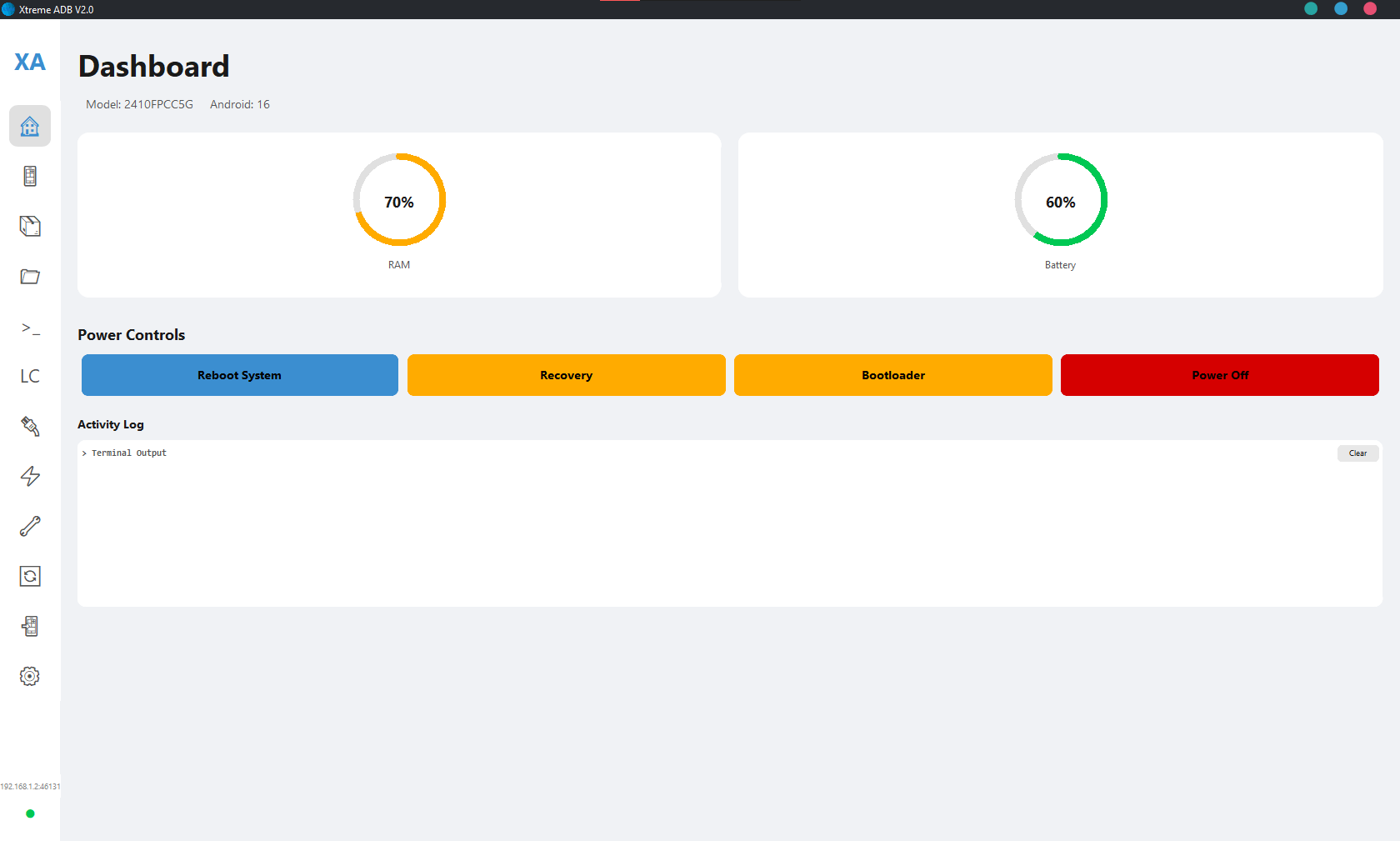This screenshot has width=1400, height=841.
Task: Open the fastboot lightning tool
Action: pos(29,476)
